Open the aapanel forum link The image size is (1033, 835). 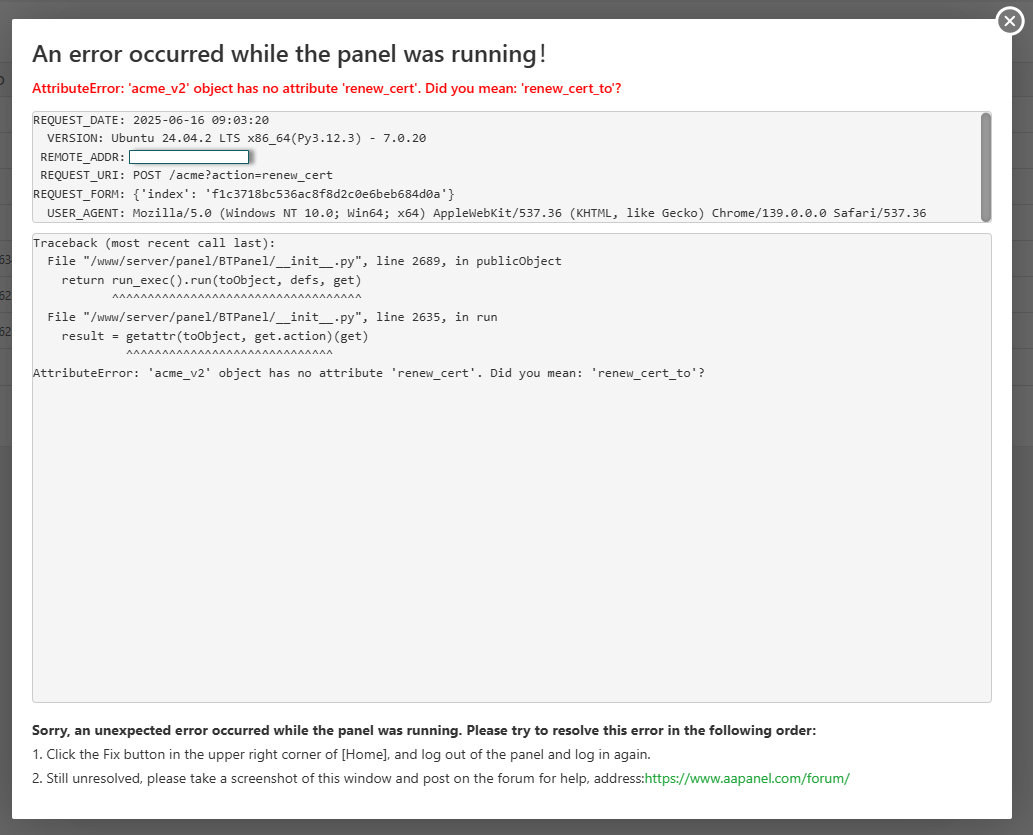(746, 778)
